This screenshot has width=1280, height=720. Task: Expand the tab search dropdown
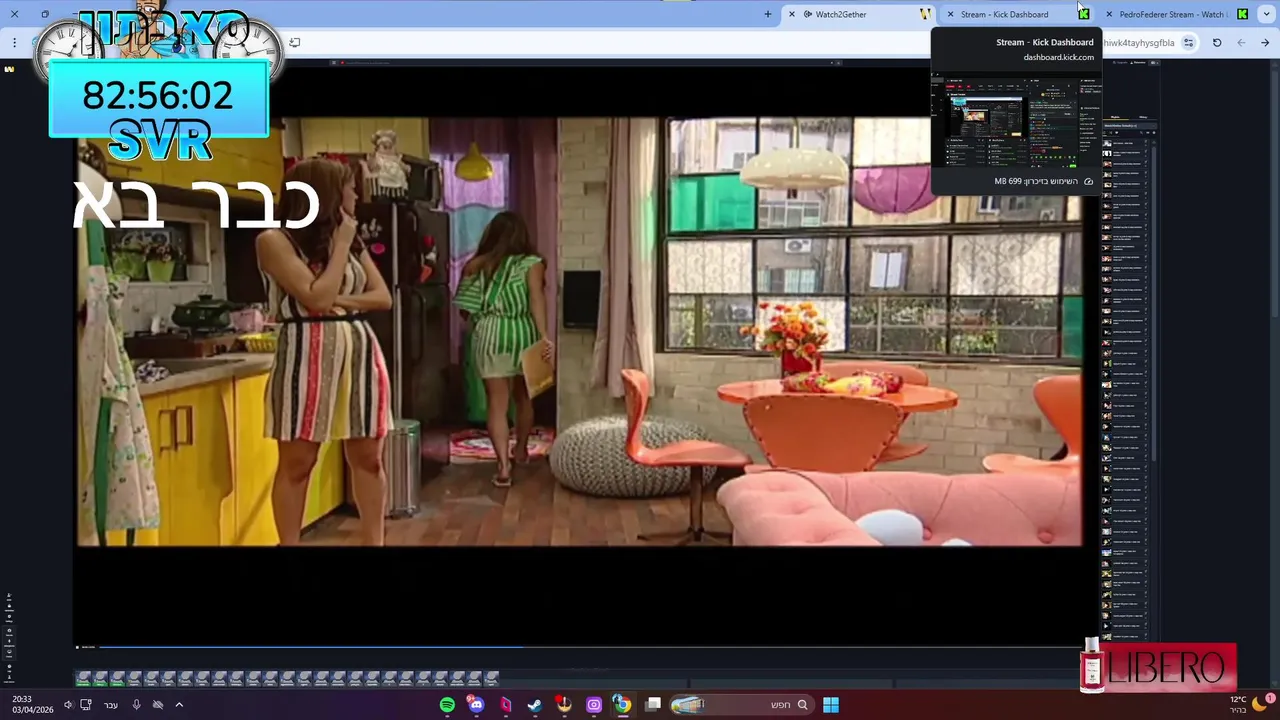1267,14
